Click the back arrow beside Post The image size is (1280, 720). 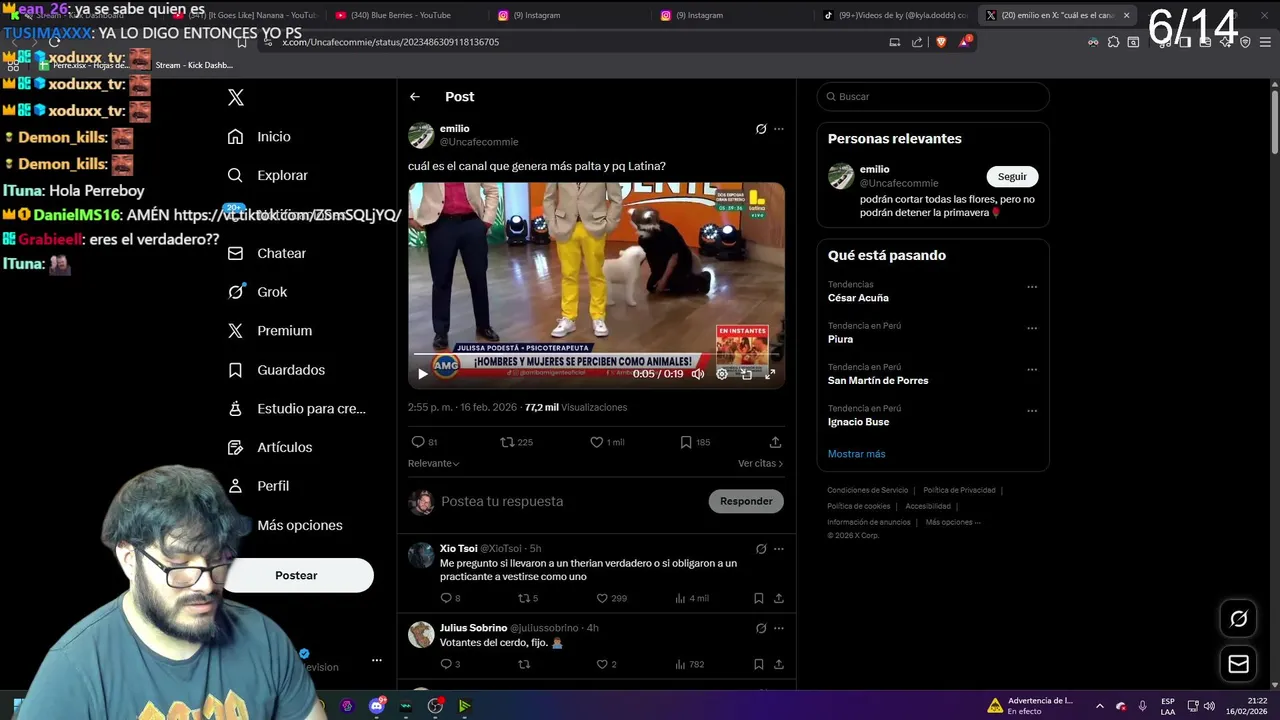(x=415, y=97)
